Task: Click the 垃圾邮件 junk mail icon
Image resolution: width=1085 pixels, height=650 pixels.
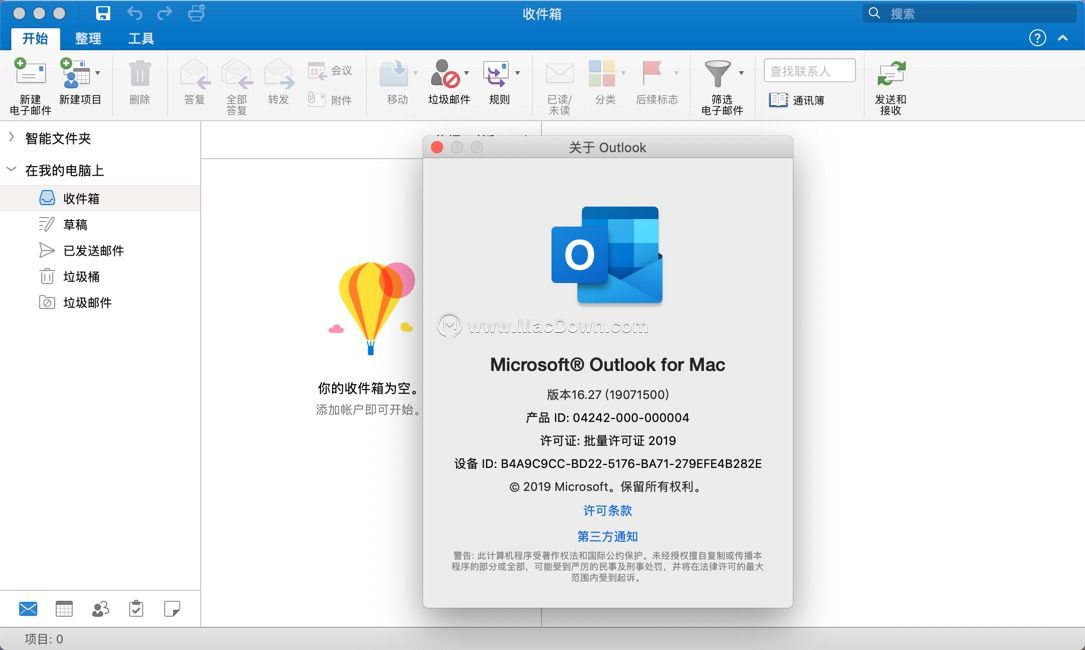Action: point(446,73)
